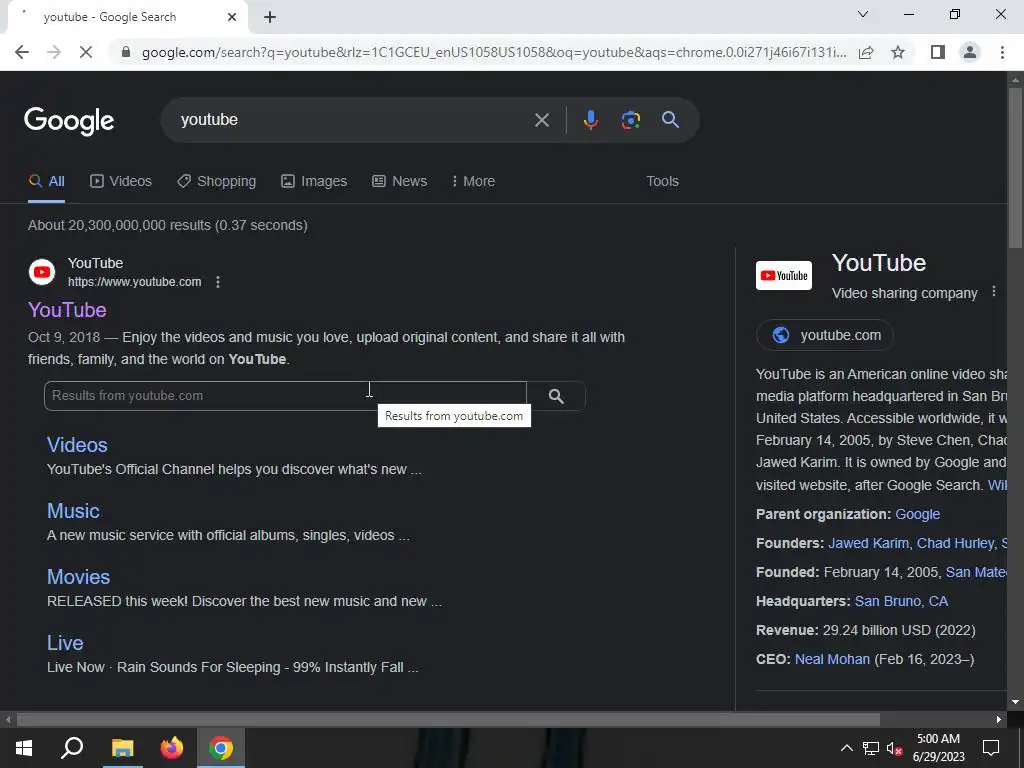The width and height of the screenshot is (1024, 768).
Task: Switch to the Videos tab
Action: [x=121, y=182]
